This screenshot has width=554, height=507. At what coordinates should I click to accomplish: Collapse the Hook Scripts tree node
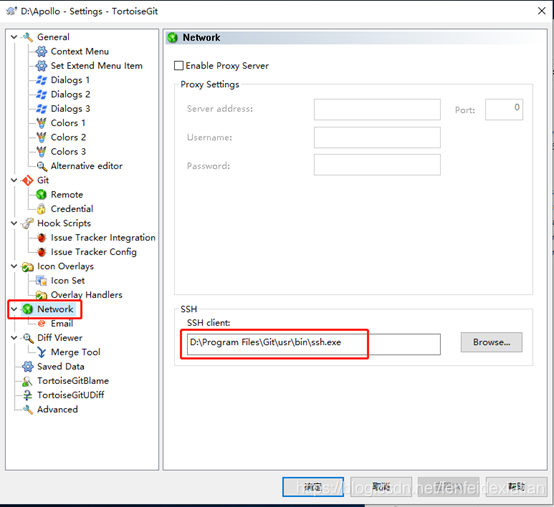(x=14, y=223)
